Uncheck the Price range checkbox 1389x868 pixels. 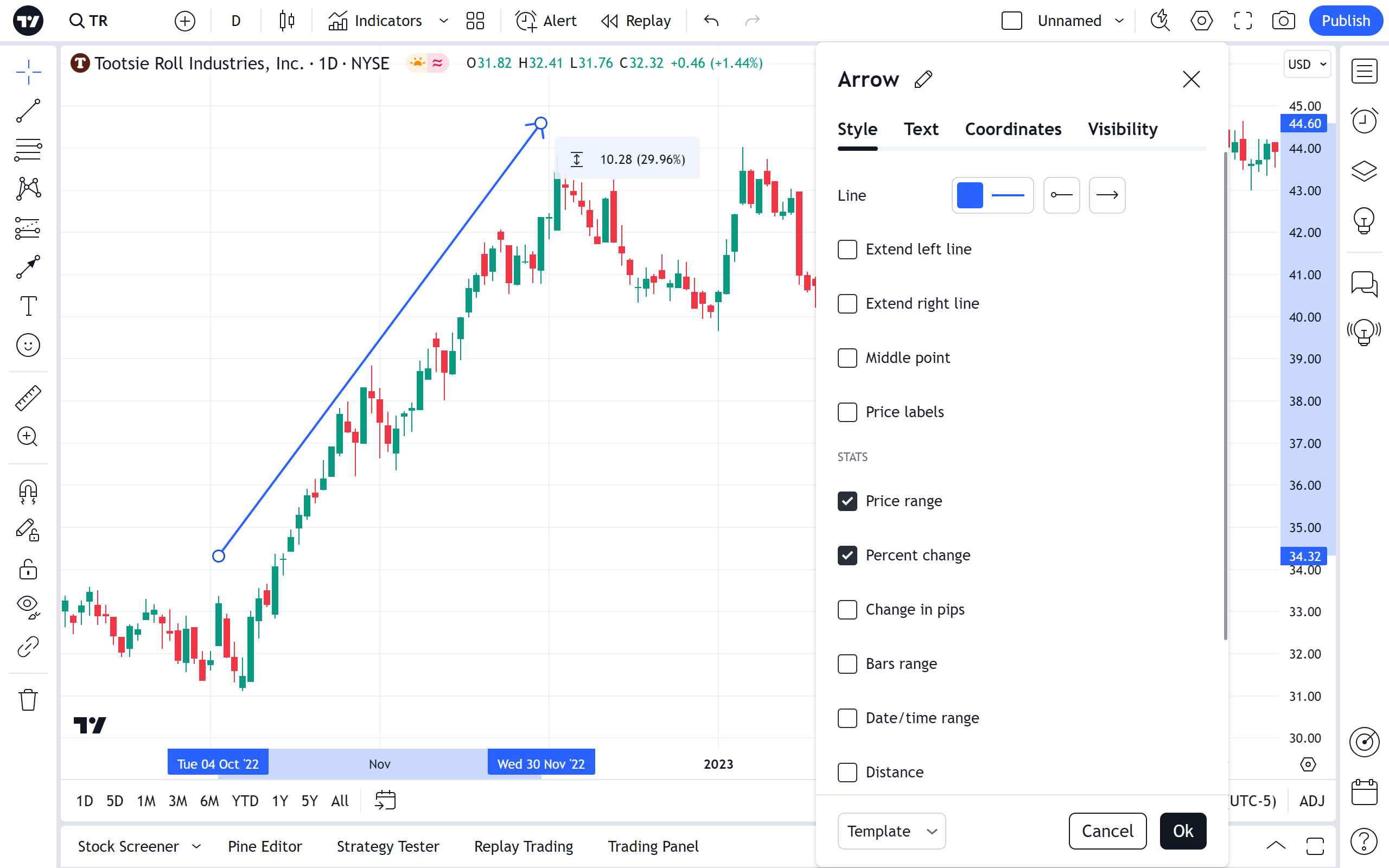pos(847,501)
